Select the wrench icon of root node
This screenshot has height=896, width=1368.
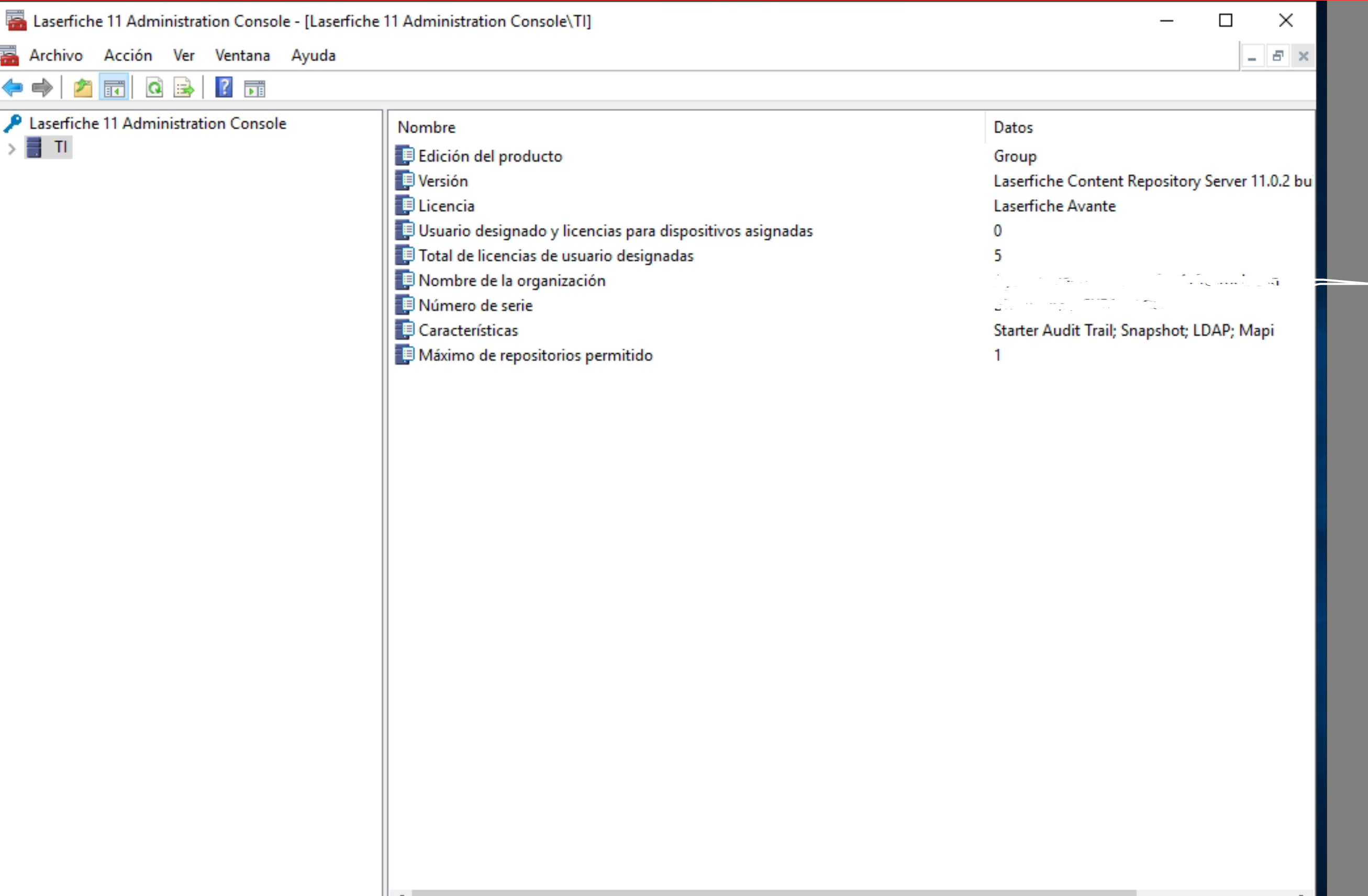click(13, 123)
